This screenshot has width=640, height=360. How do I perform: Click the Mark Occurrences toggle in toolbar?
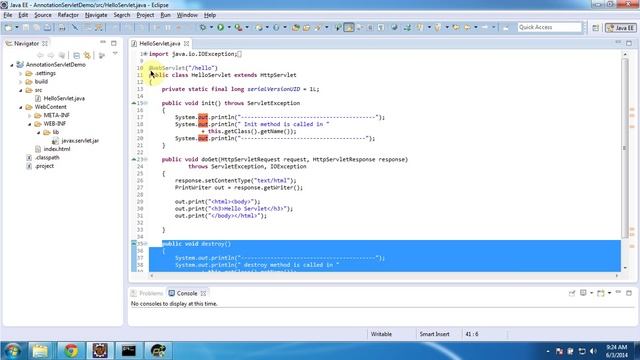[x=349, y=27]
